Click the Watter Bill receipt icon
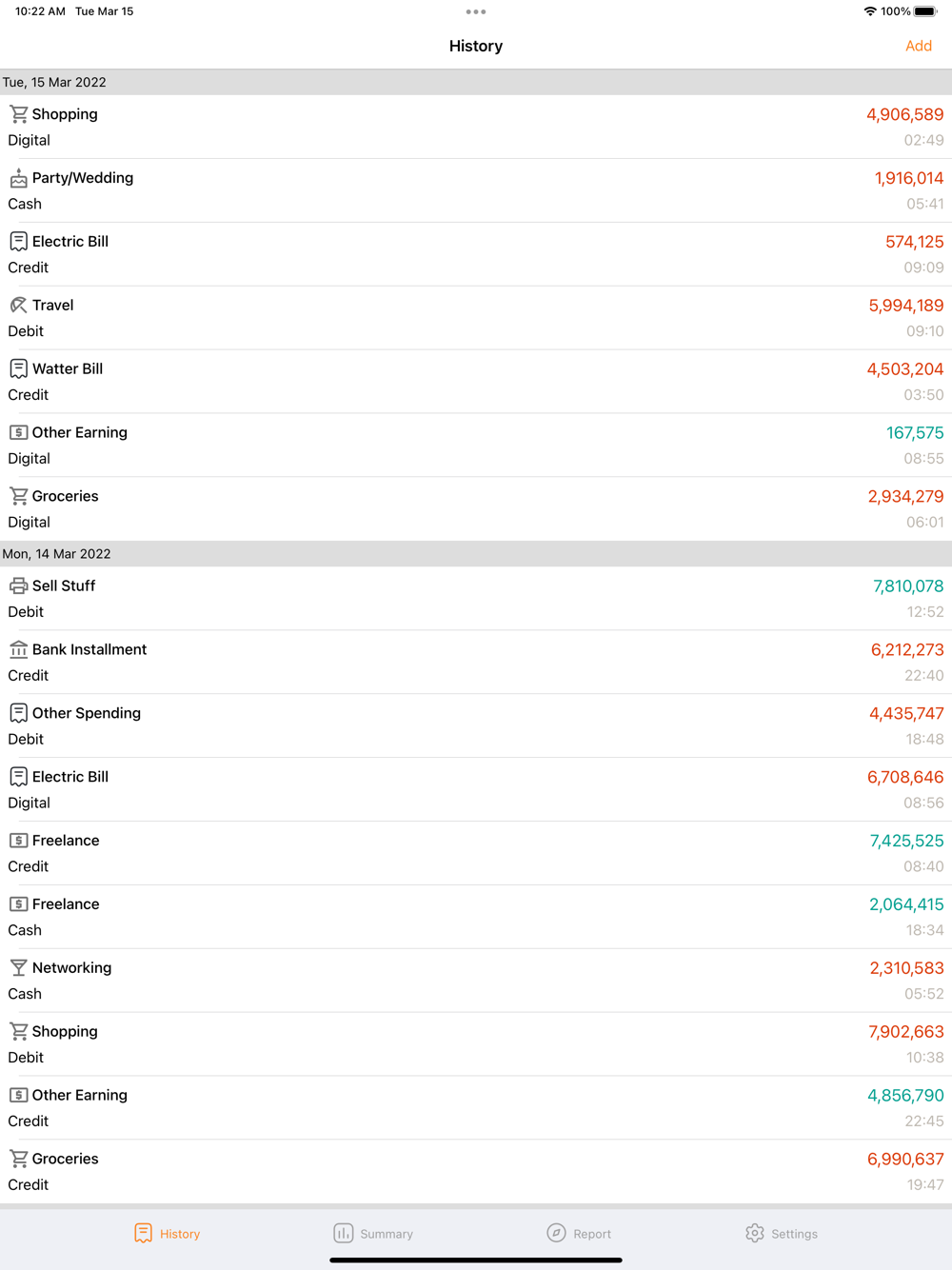Screen dimensions: 952x1270 [x=18, y=369]
